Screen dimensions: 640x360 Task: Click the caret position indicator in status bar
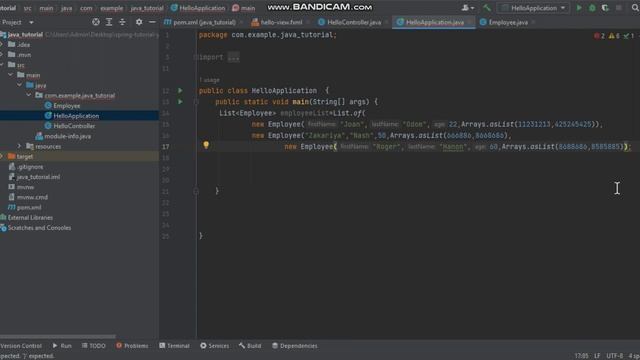tap(581, 356)
